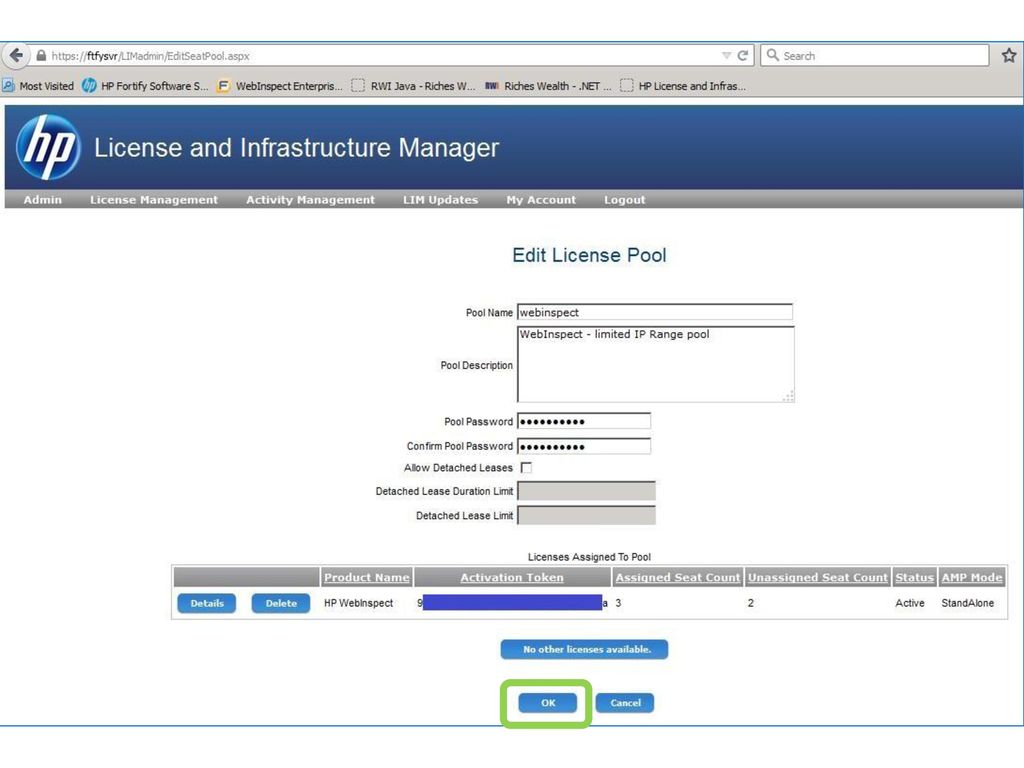Click the Edit License Pool heading
Image resolution: width=1024 pixels, height=768 pixels.
[x=589, y=255]
